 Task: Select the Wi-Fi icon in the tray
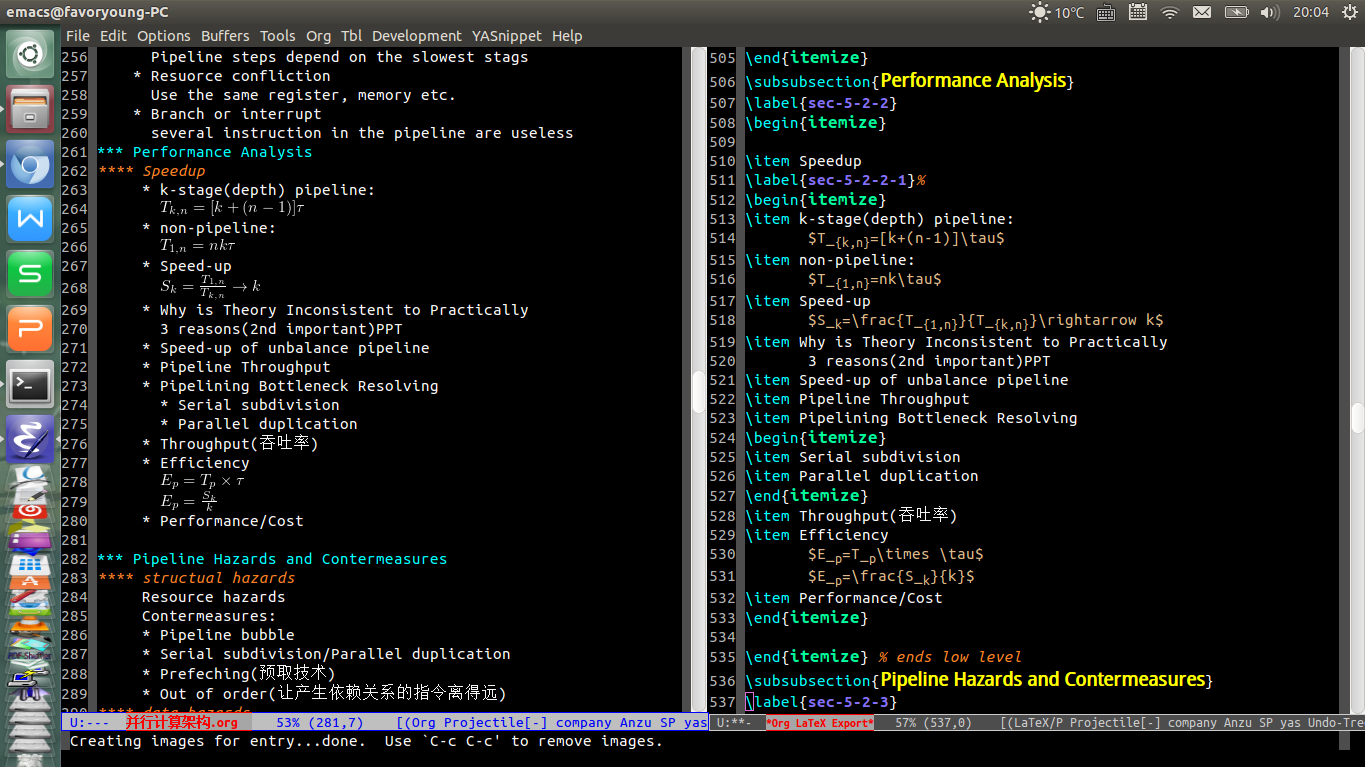[1170, 13]
